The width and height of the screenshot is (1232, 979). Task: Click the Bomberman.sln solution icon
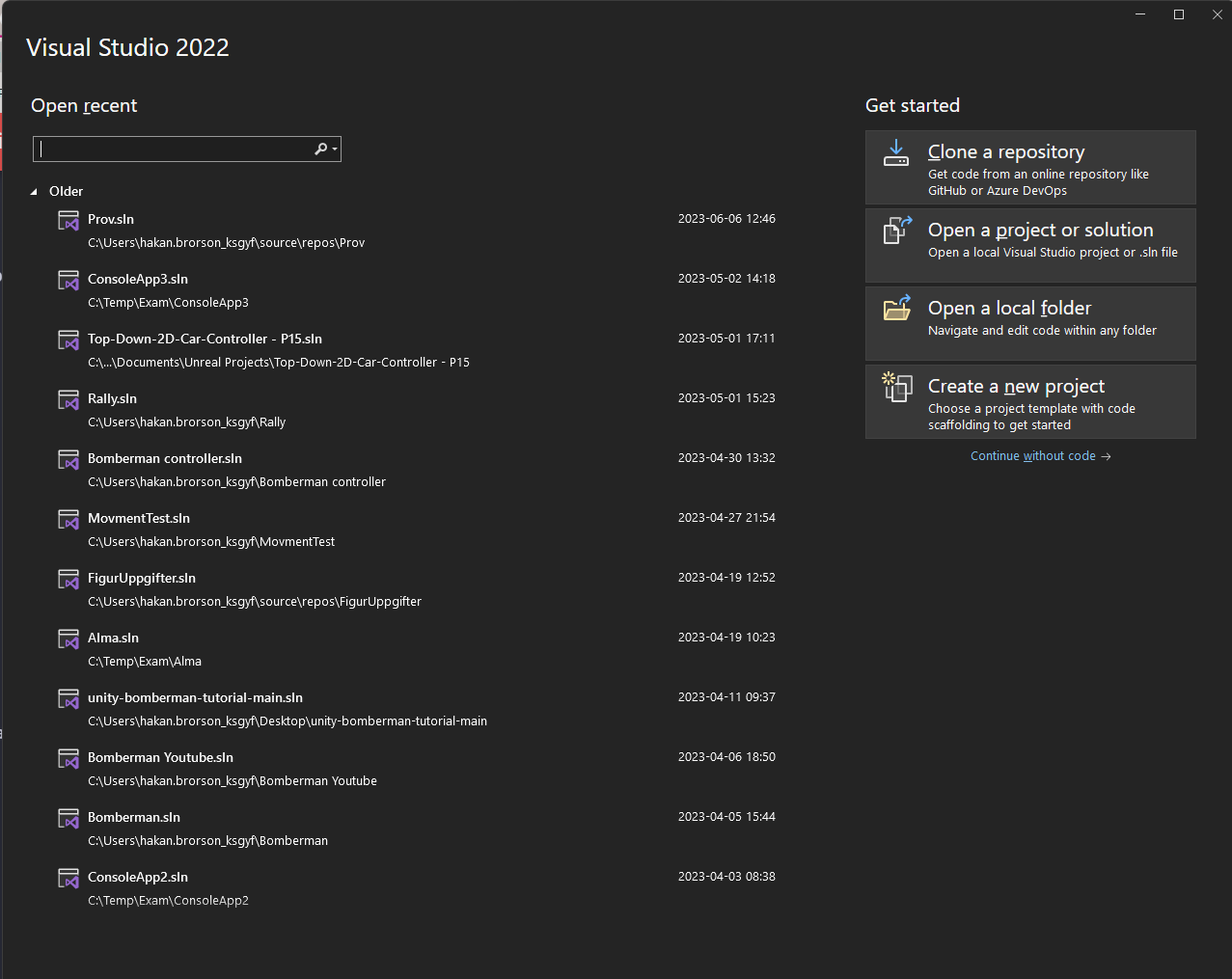(x=68, y=819)
